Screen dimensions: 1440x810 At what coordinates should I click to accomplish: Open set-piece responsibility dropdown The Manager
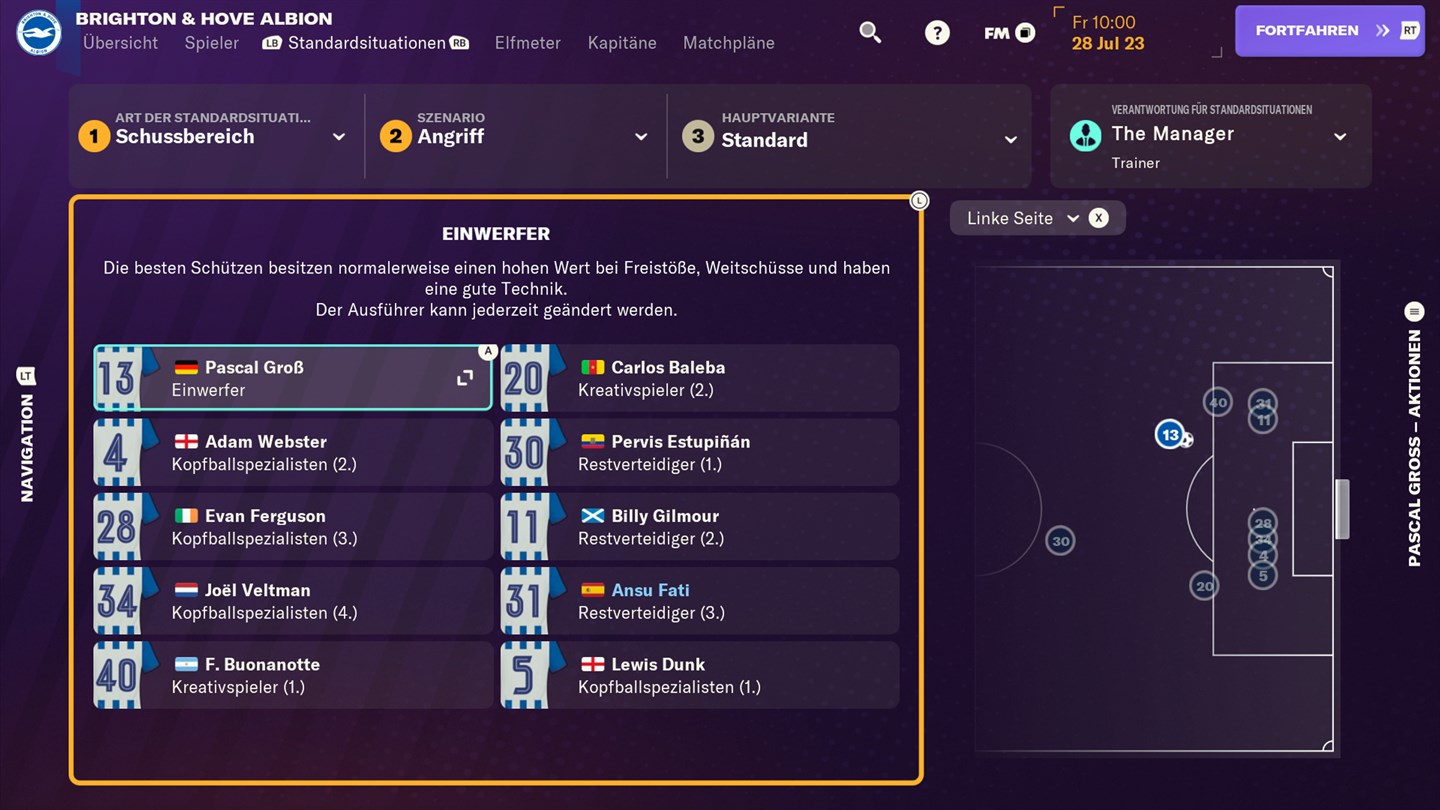(x=1340, y=137)
